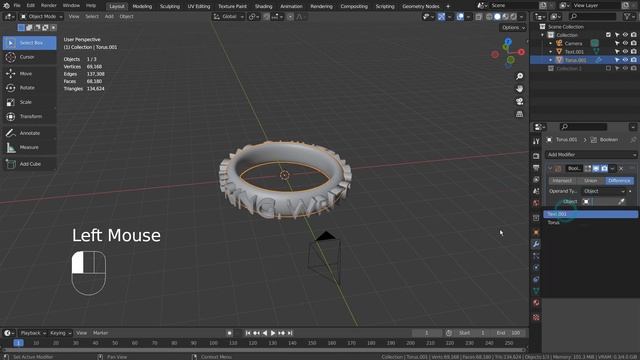Select the Add Cube tool
This screenshot has width=640, height=360.
(29, 164)
